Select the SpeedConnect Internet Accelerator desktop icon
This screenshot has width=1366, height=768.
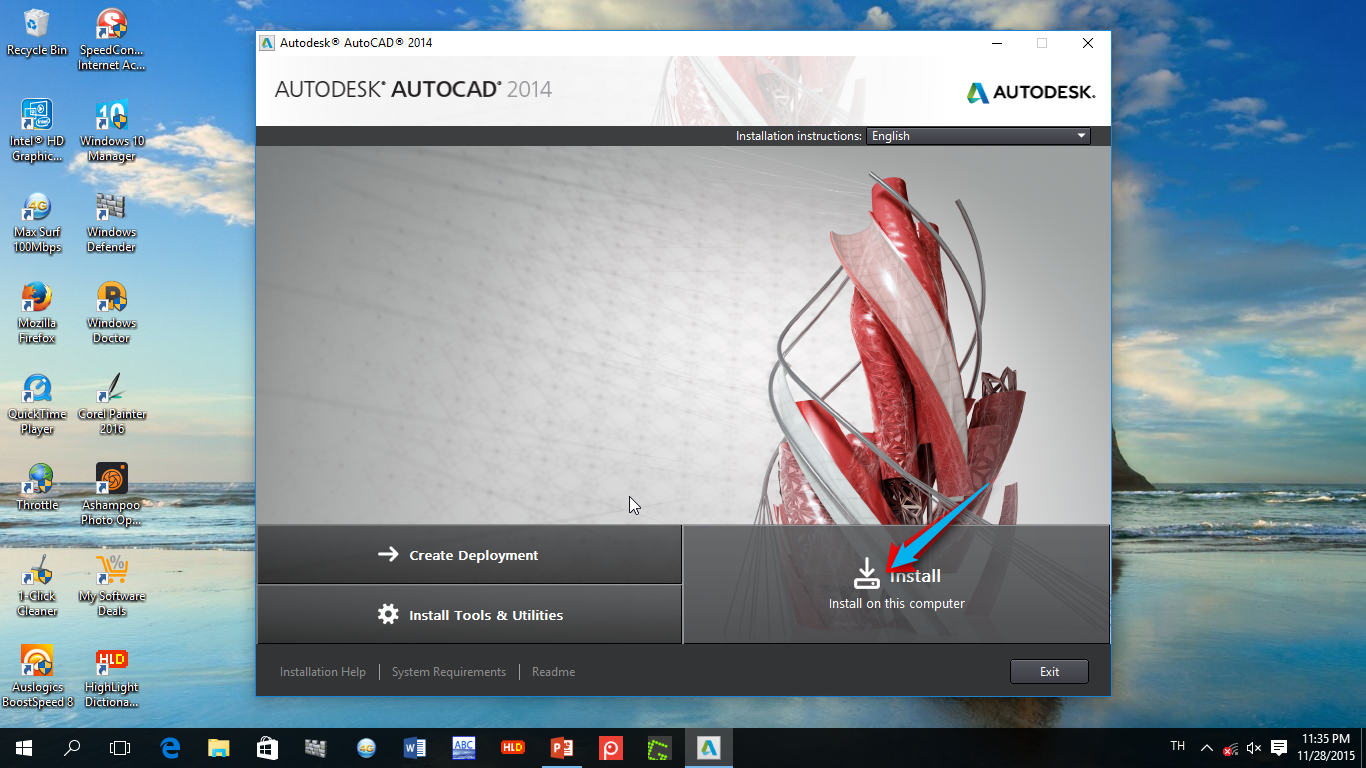click(x=111, y=40)
